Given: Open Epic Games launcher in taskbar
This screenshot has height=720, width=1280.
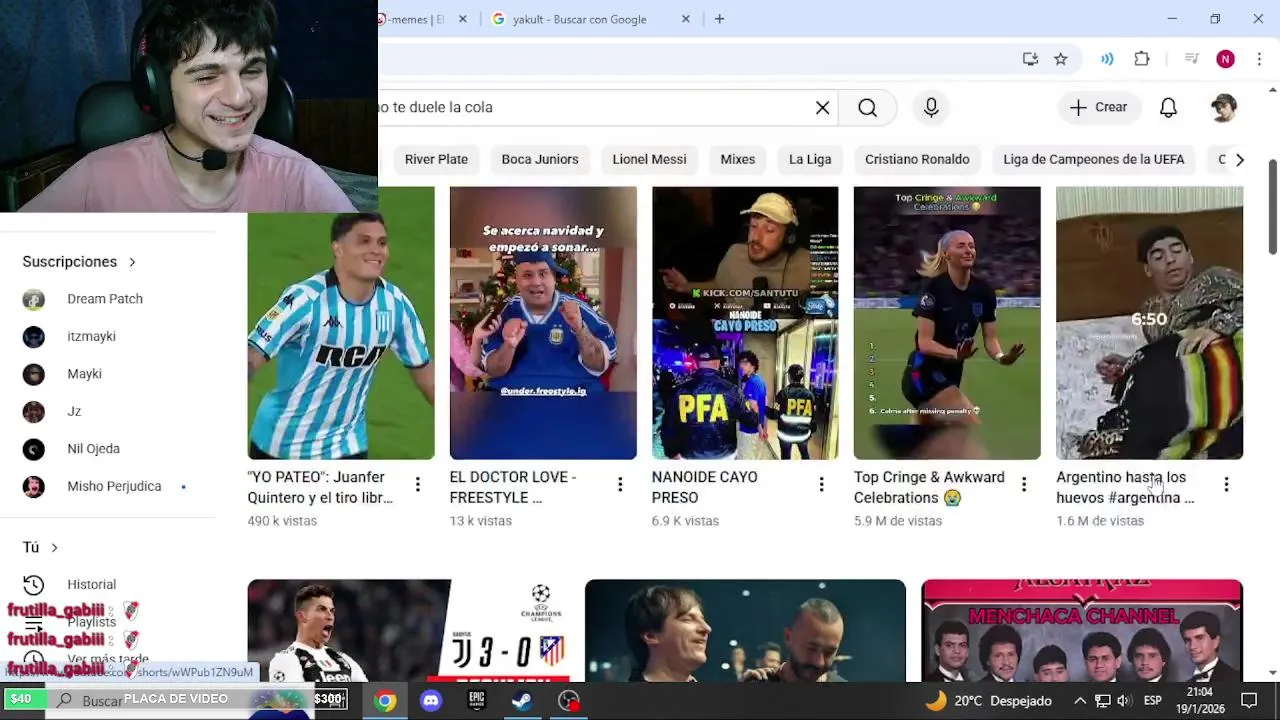Looking at the screenshot, I should 477,701.
